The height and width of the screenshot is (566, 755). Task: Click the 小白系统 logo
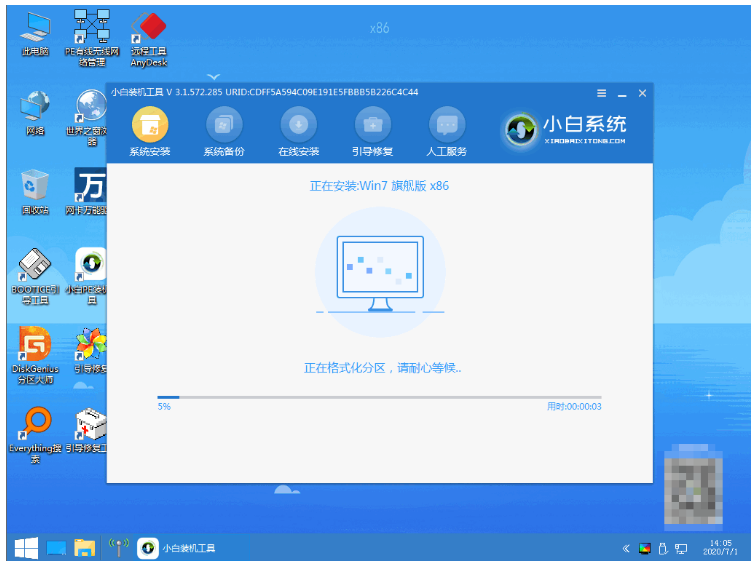tap(564, 130)
